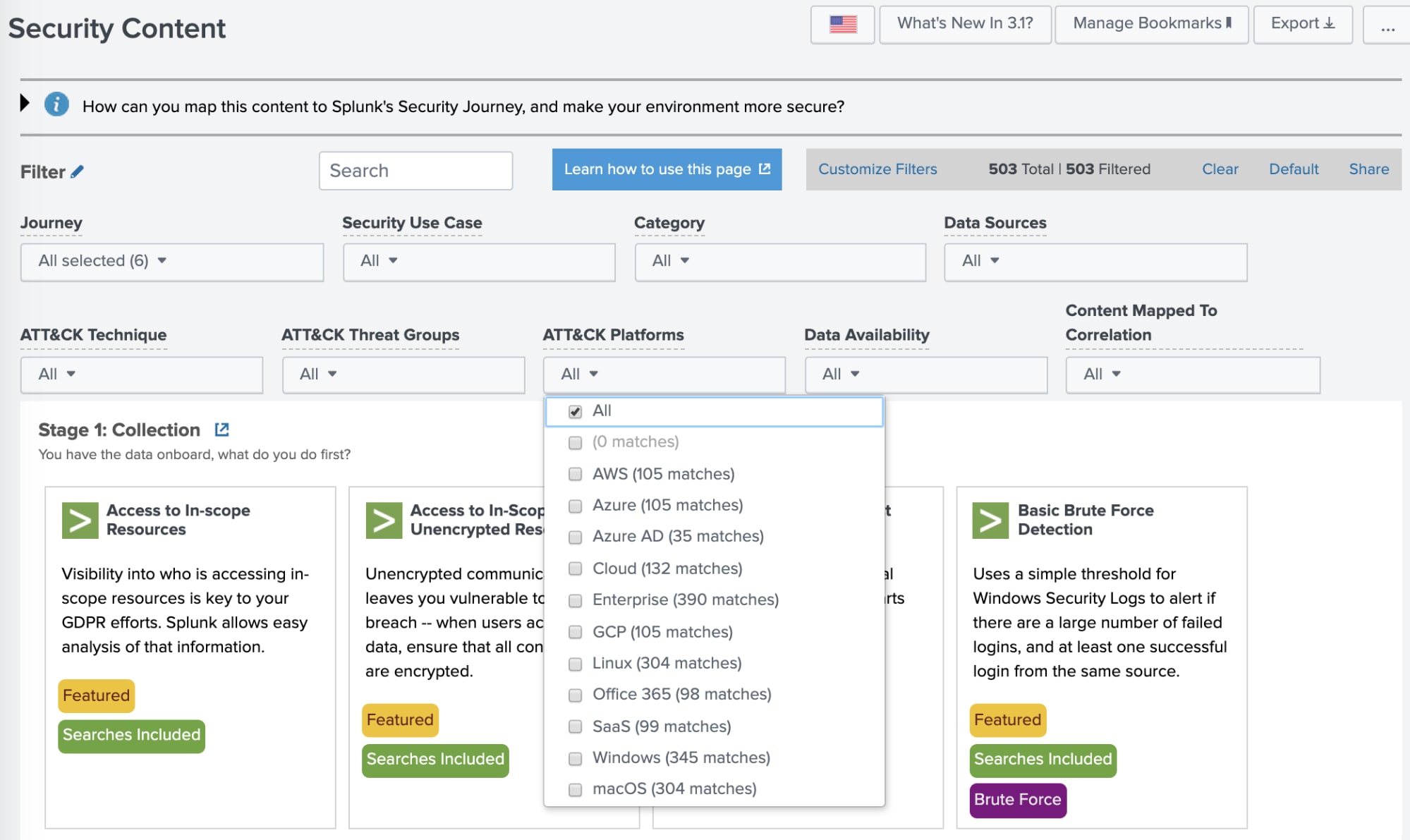Click the ATT&CK Platforms filter label
This screenshot has height=840, width=1410.
[614, 335]
